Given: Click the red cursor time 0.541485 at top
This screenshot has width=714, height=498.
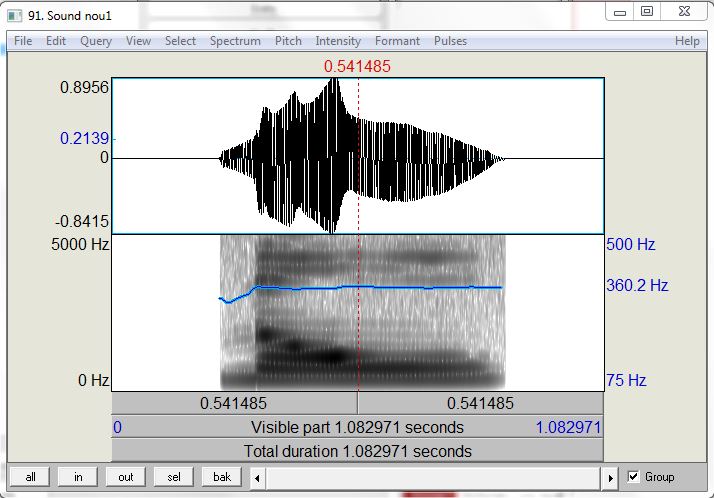Looking at the screenshot, I should click(357, 66).
